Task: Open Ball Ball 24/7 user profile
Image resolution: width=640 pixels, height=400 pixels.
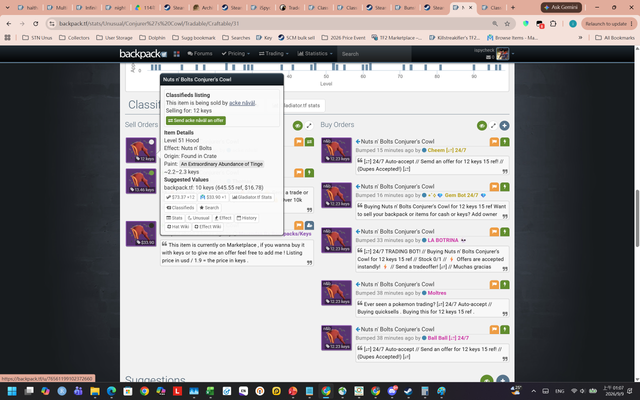Action: [x=448, y=338]
